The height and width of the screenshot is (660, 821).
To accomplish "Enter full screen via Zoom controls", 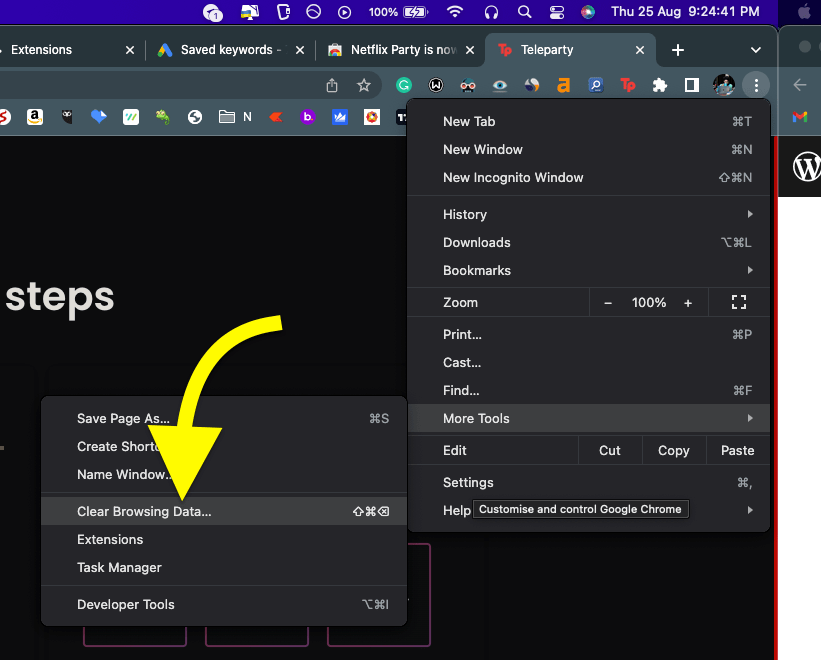I will 738,301.
